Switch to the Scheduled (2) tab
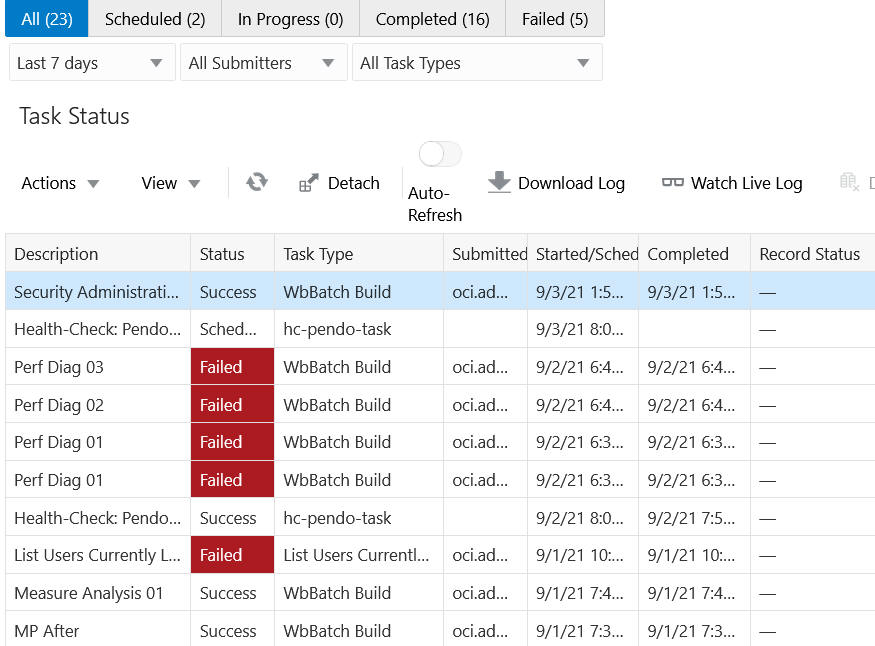The image size is (875, 646). tap(155, 18)
